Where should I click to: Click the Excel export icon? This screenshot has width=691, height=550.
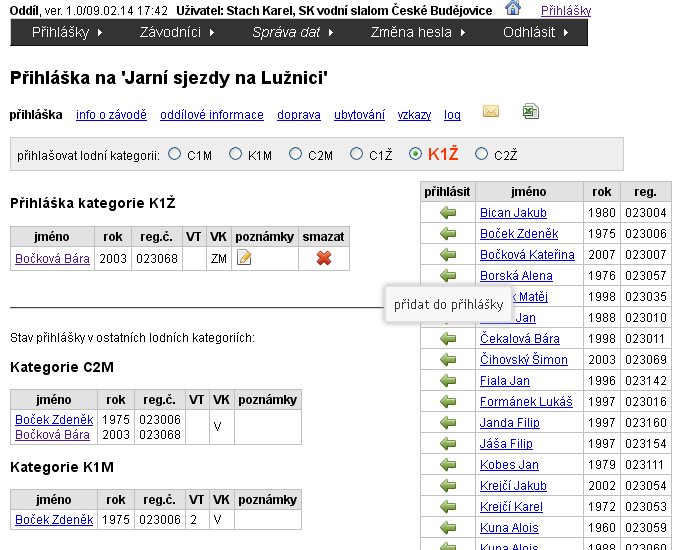[x=531, y=111]
